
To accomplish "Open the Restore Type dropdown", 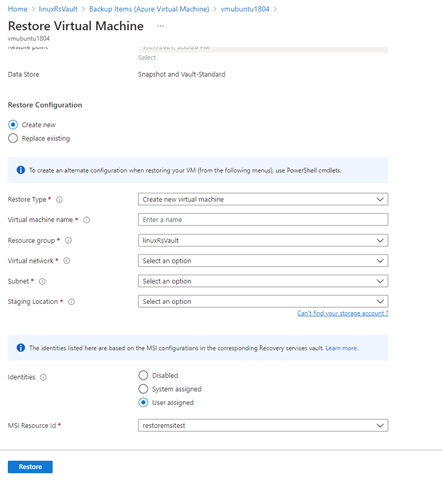I will click(x=263, y=199).
